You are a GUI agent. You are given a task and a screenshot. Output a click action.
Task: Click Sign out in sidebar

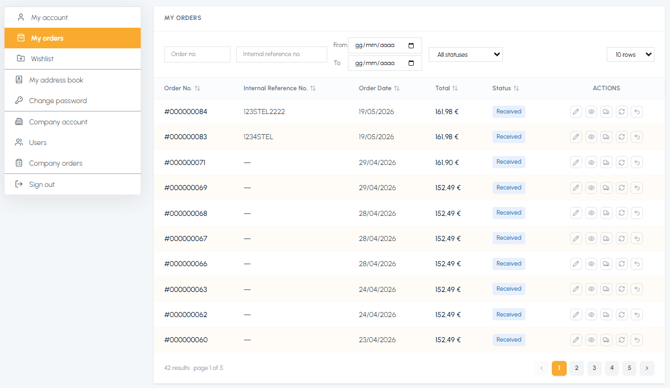coord(73,184)
